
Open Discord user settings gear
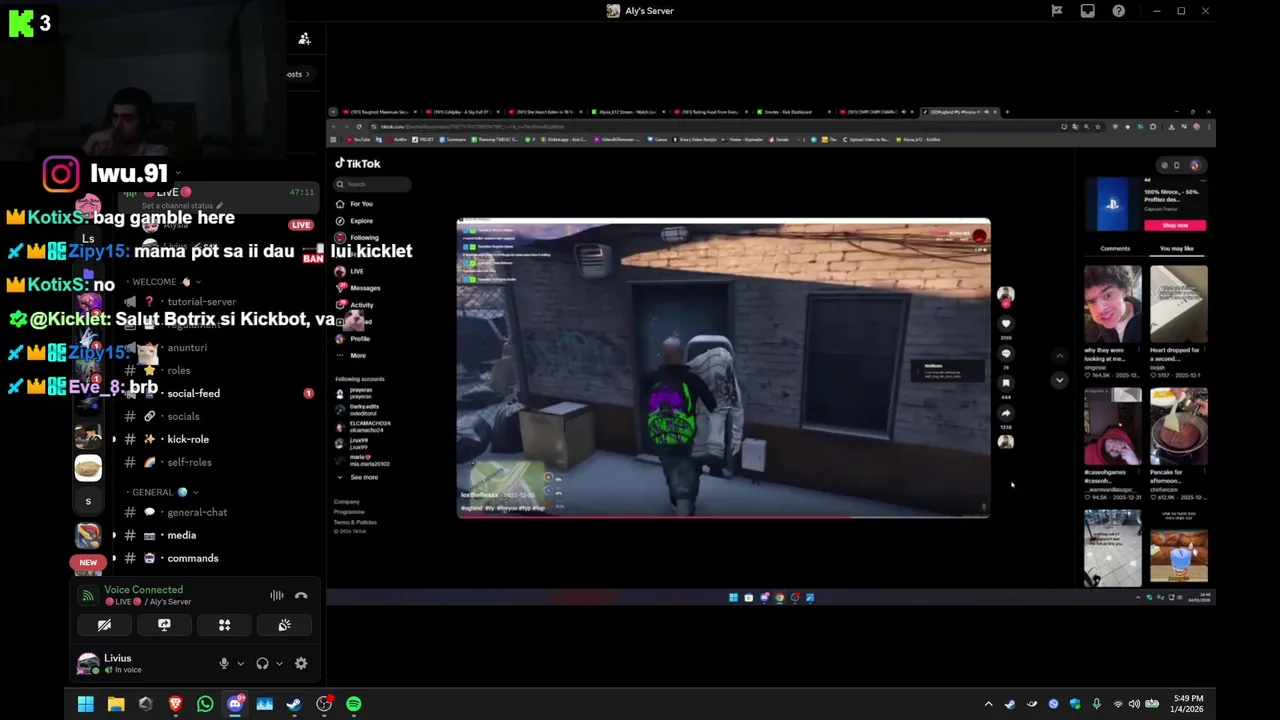[x=301, y=663]
